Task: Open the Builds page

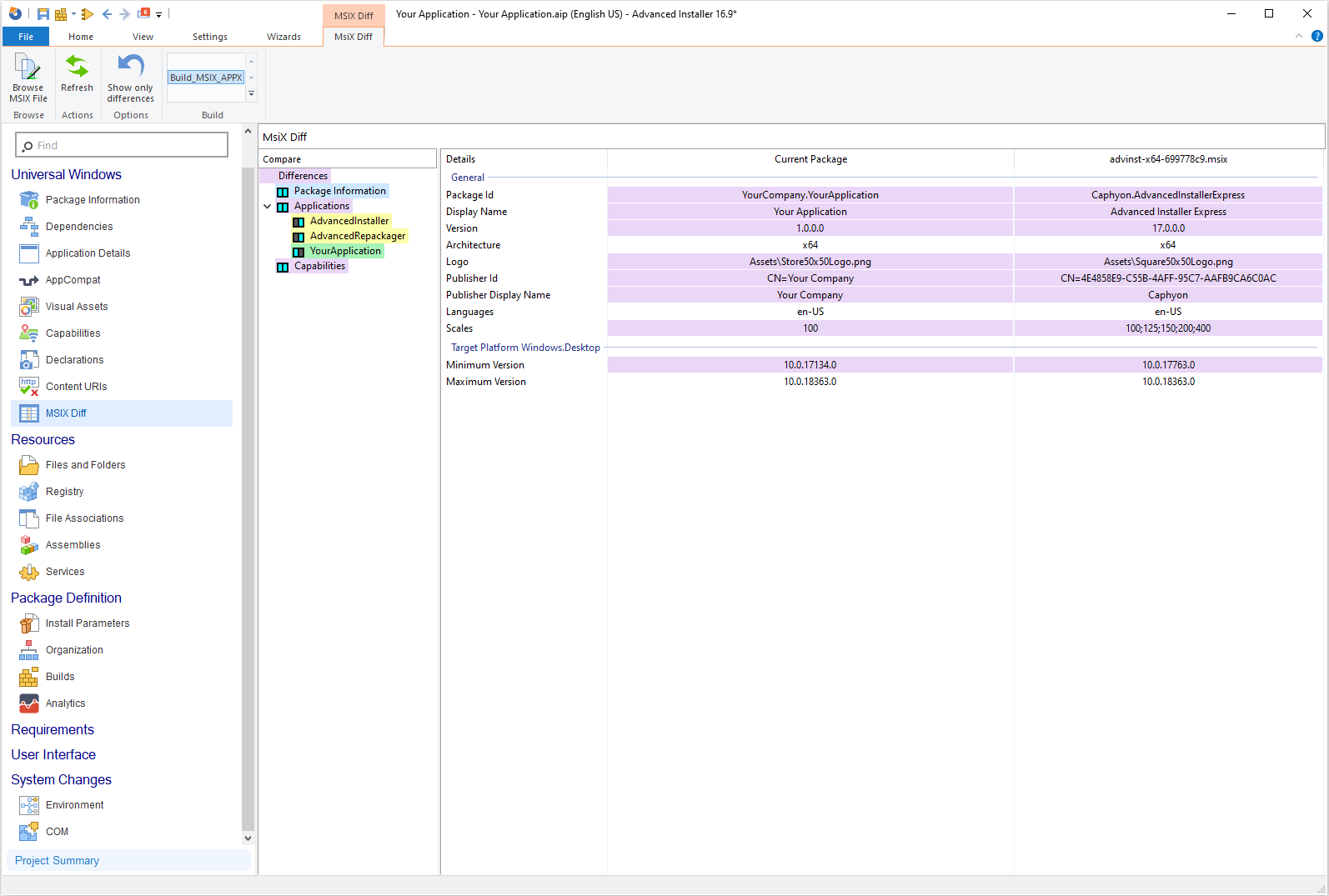Action: (60, 677)
